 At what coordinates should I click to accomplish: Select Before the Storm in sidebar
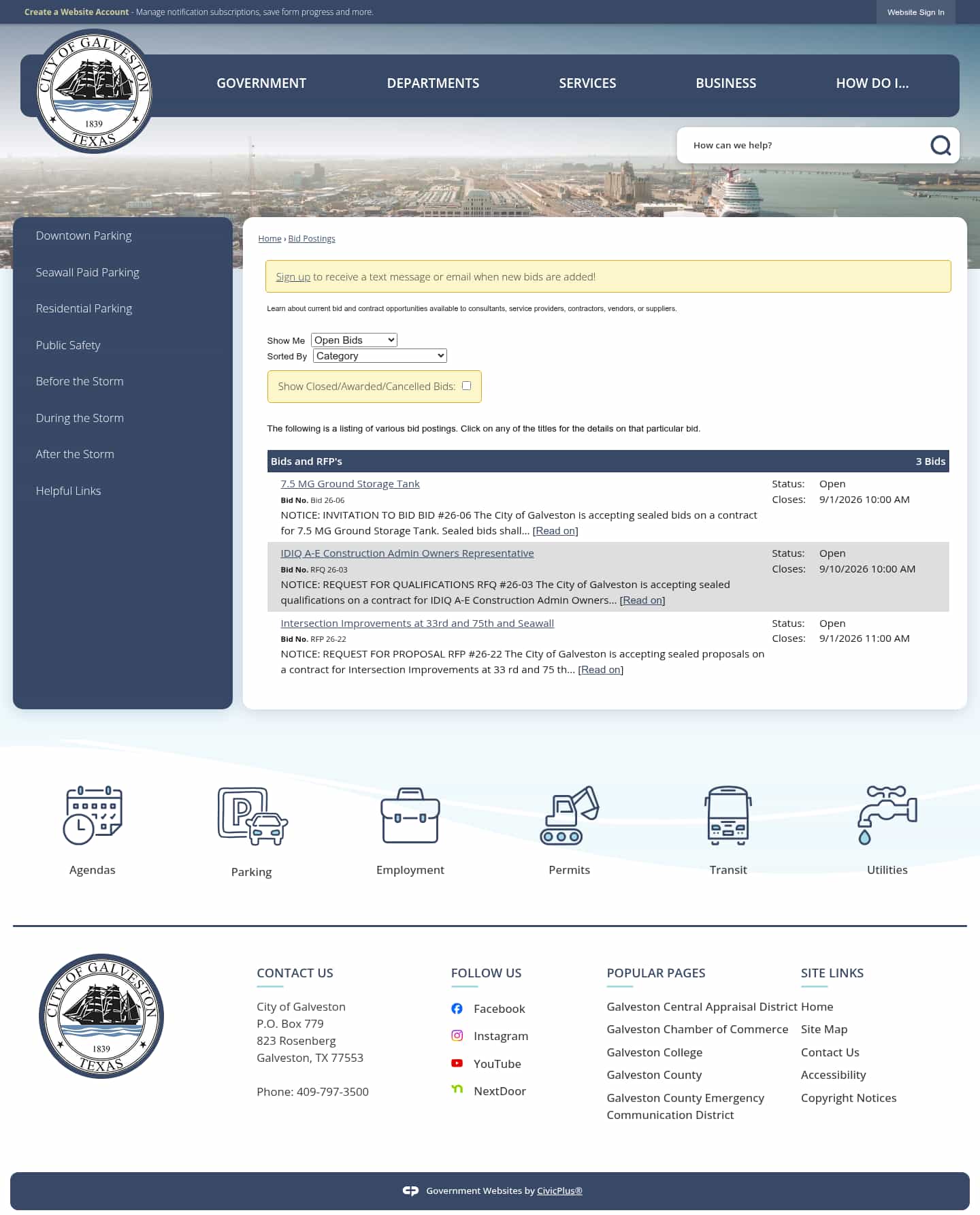[80, 381]
